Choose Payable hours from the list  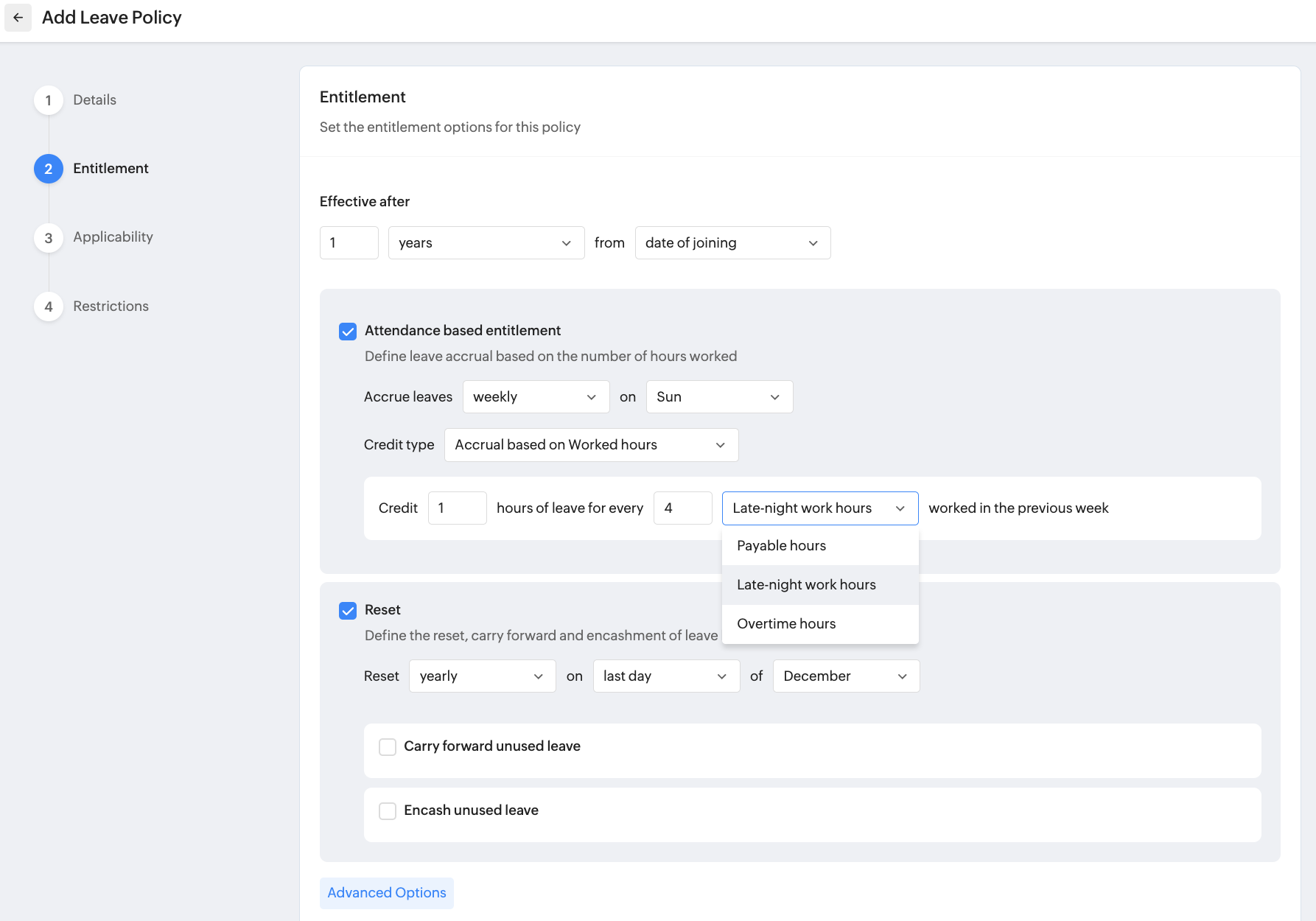tap(781, 546)
